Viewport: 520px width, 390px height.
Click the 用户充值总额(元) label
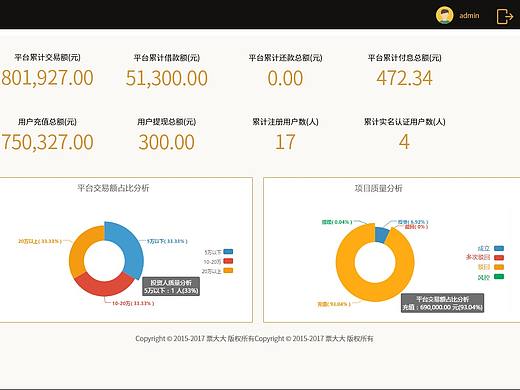point(47,122)
